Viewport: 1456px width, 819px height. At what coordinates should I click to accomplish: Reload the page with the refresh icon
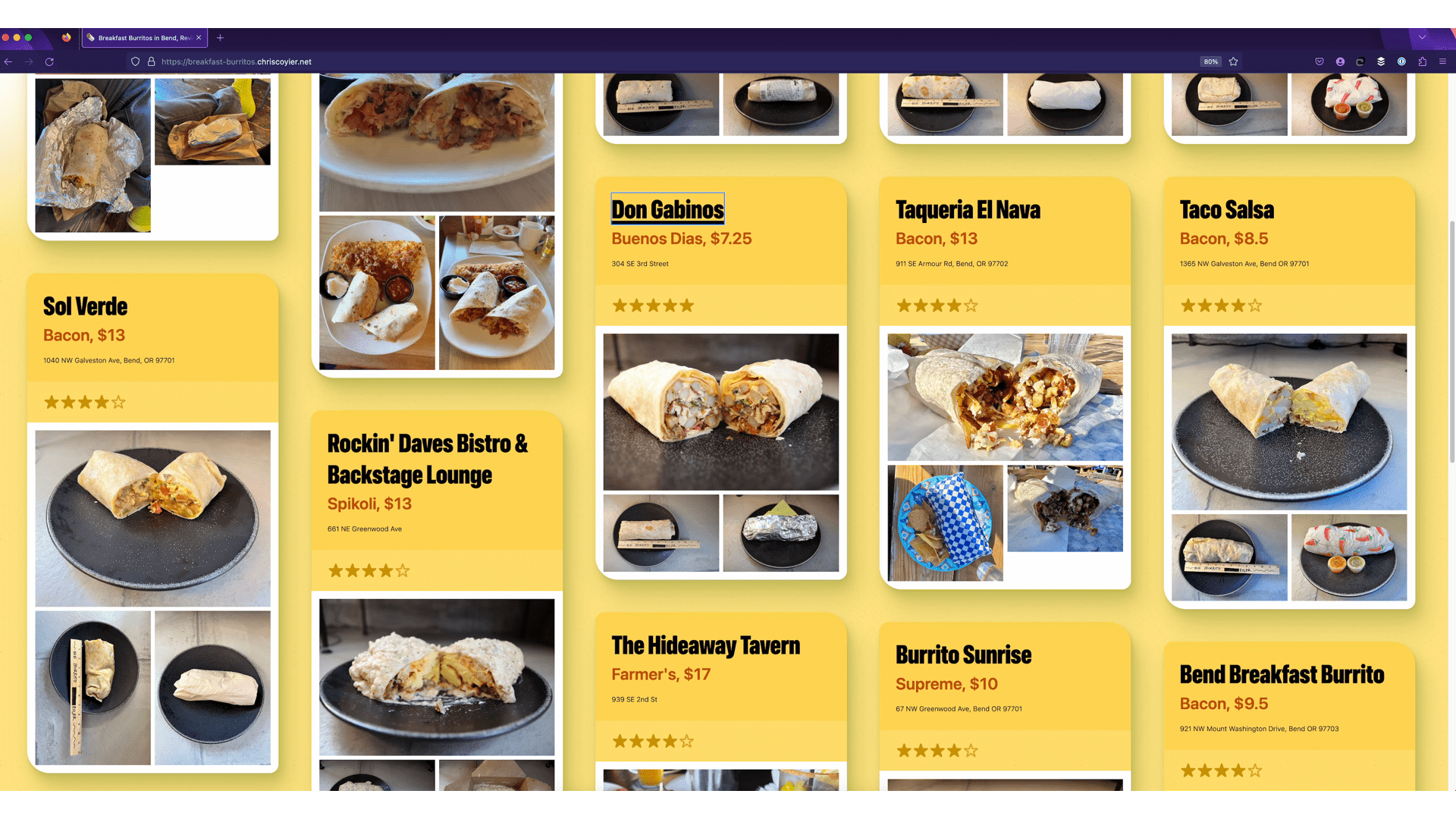pos(49,62)
